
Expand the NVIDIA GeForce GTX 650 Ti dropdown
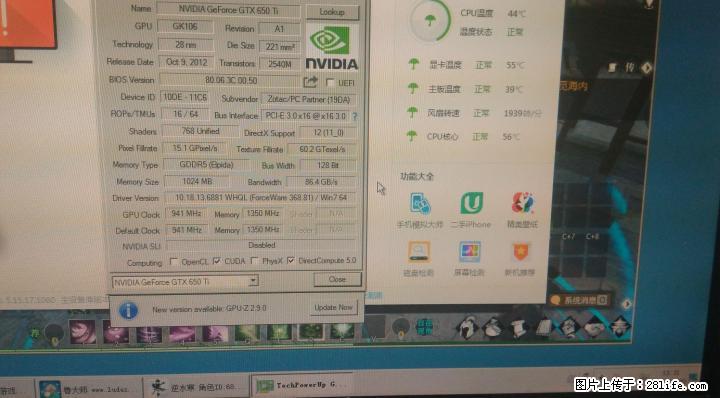point(253,280)
